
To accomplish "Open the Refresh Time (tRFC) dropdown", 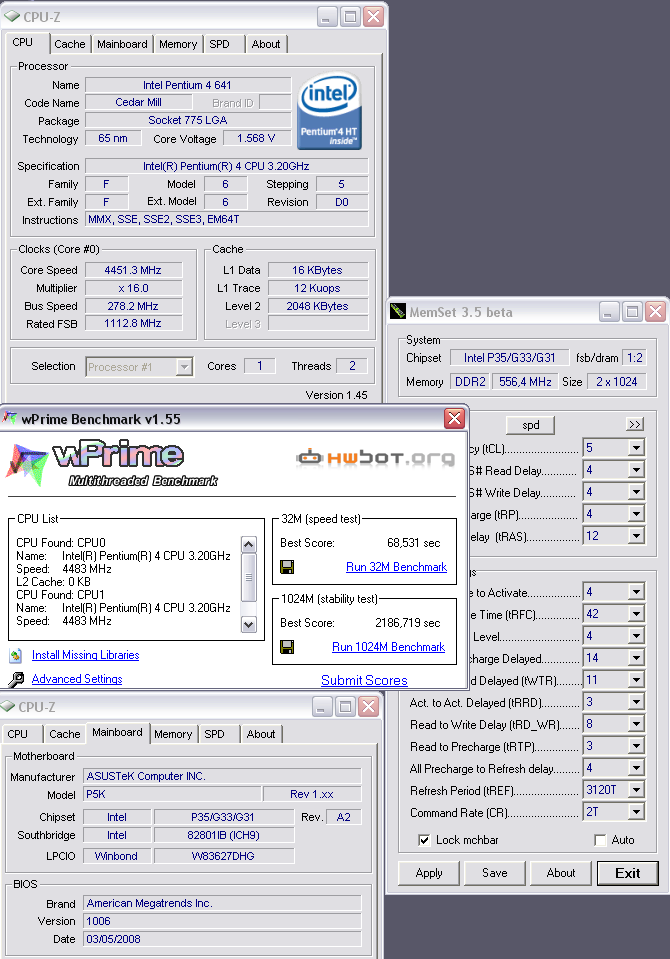I will (x=636, y=613).
